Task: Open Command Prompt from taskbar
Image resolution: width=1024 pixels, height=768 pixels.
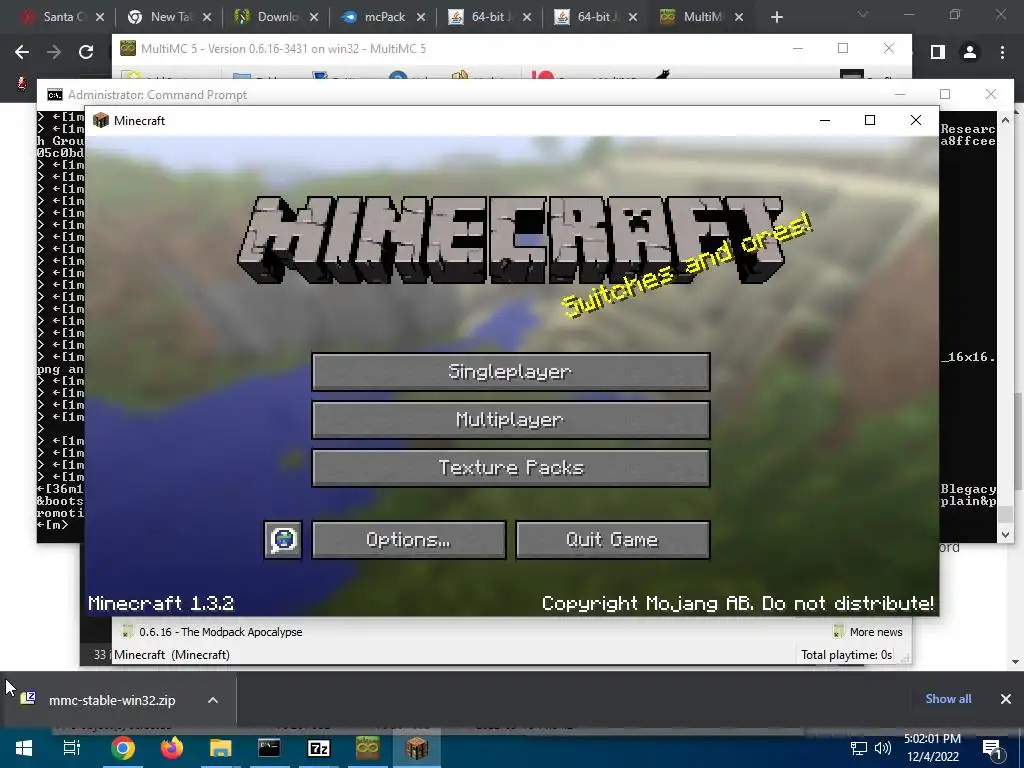Action: (269, 748)
